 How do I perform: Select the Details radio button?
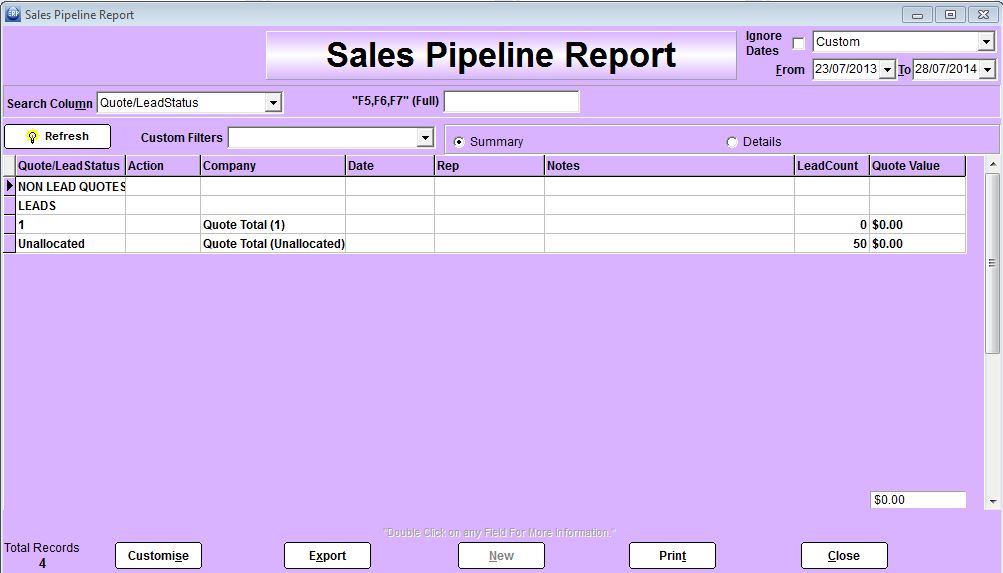[732, 142]
